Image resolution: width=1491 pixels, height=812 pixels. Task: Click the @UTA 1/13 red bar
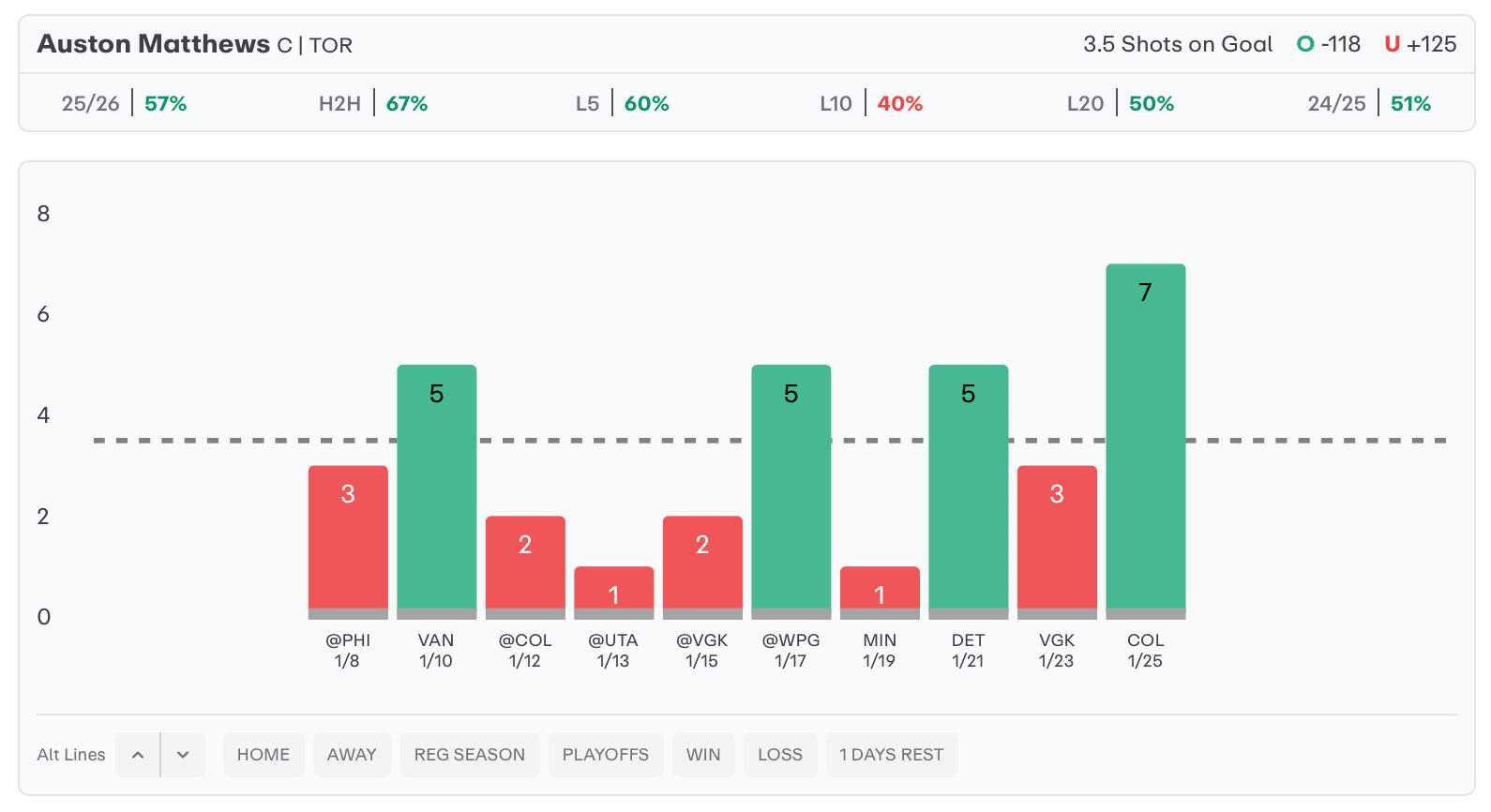(614, 591)
